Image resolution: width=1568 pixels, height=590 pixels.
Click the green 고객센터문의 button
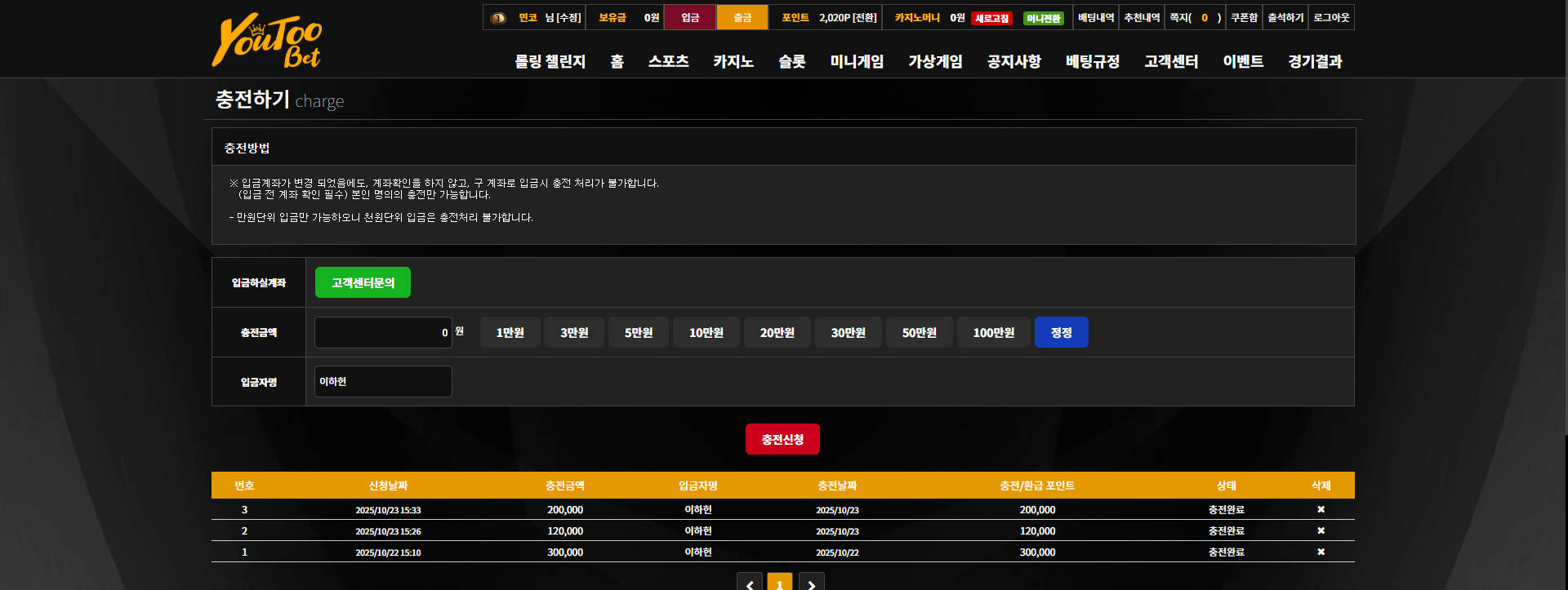(363, 282)
